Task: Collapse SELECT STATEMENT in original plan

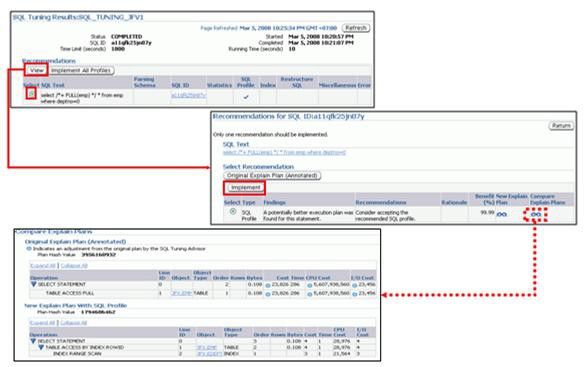Action: tap(33, 285)
